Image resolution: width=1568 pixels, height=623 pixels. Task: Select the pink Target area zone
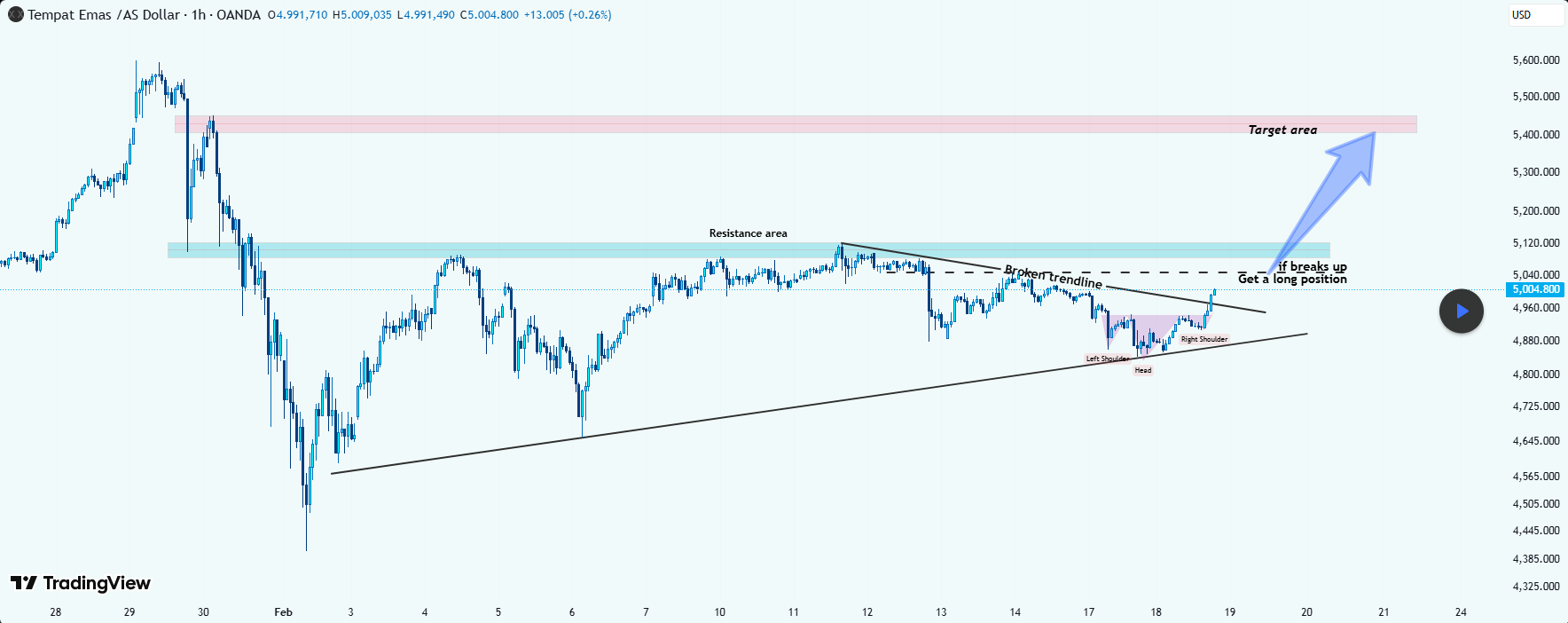pos(796,124)
